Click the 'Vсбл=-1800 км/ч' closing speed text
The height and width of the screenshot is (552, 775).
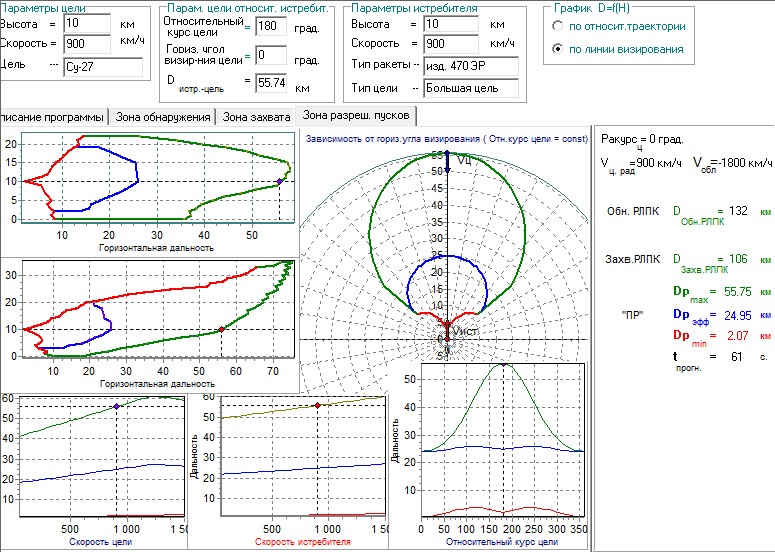(x=732, y=164)
